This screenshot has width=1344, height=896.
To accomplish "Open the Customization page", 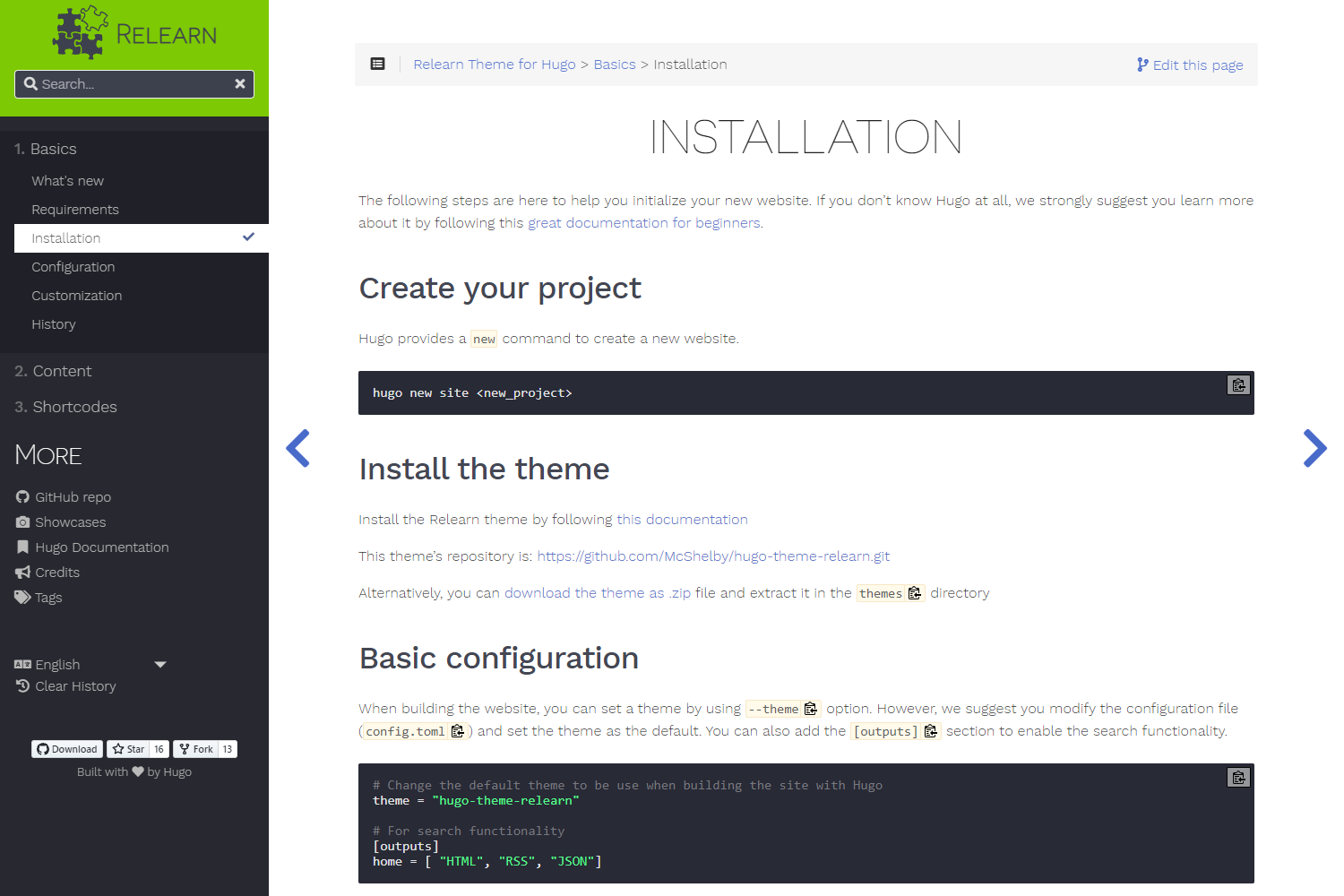I will (x=77, y=296).
